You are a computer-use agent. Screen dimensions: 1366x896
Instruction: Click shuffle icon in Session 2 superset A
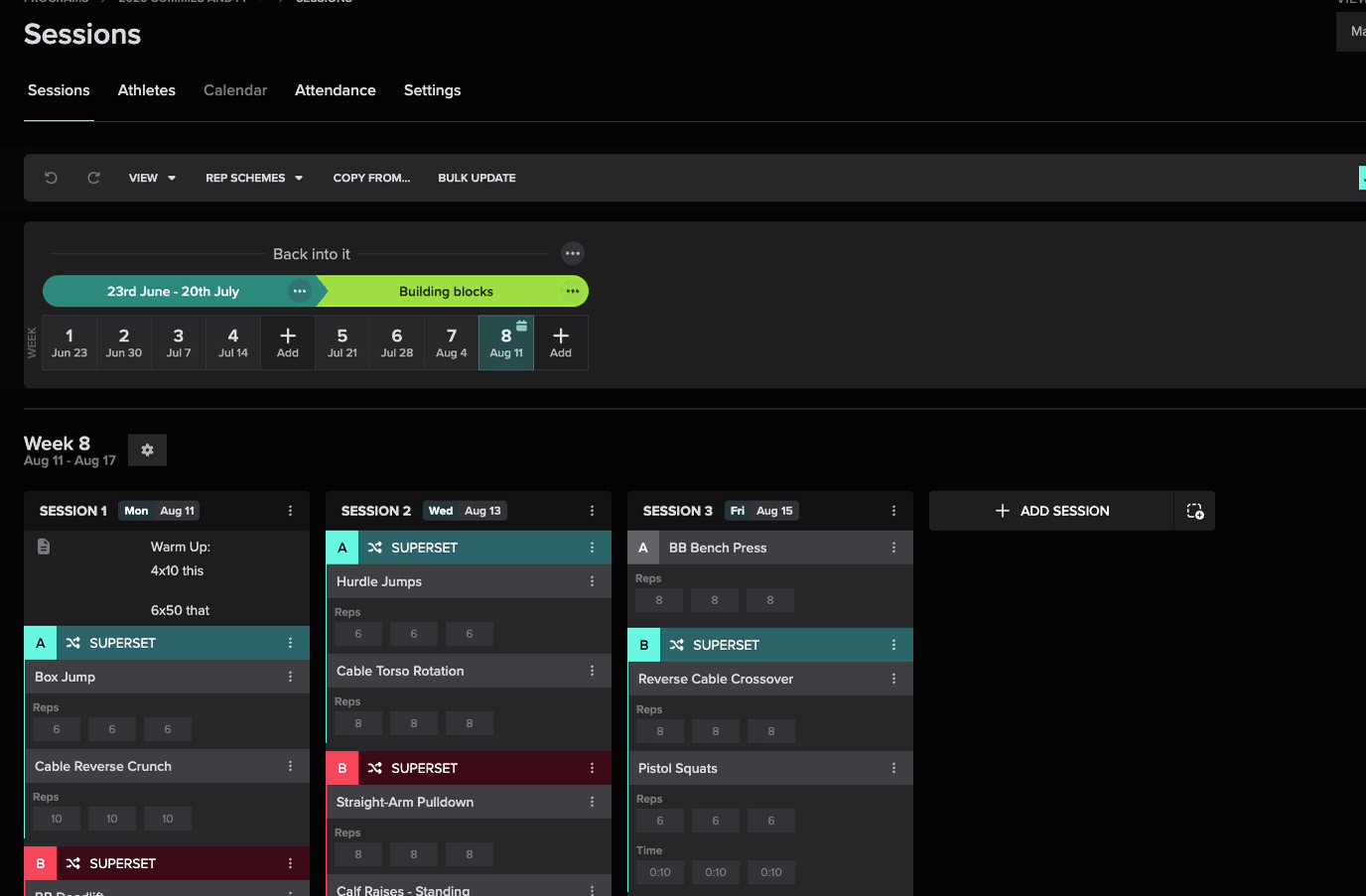(375, 548)
